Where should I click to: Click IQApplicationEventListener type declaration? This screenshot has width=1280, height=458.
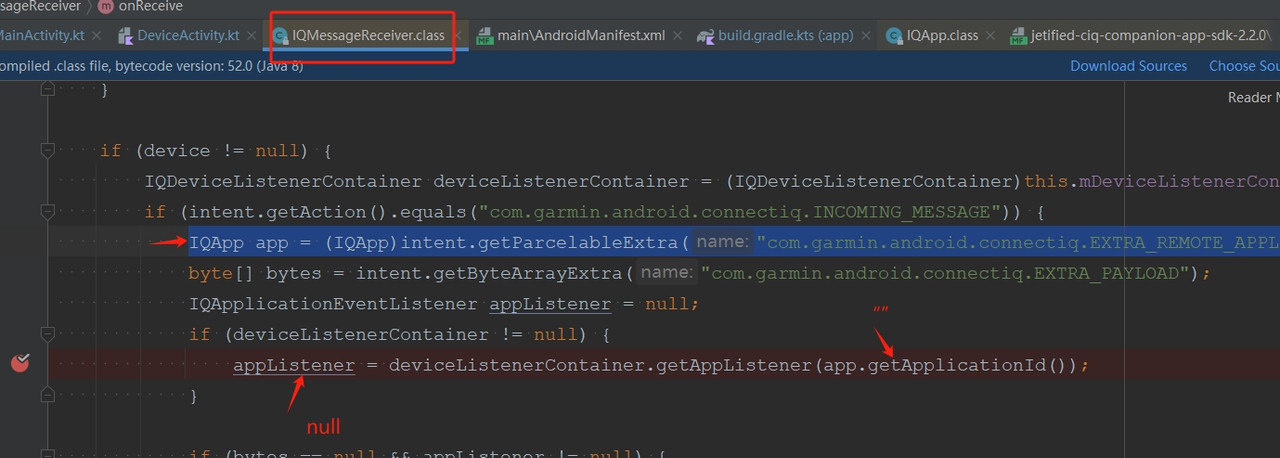click(333, 304)
